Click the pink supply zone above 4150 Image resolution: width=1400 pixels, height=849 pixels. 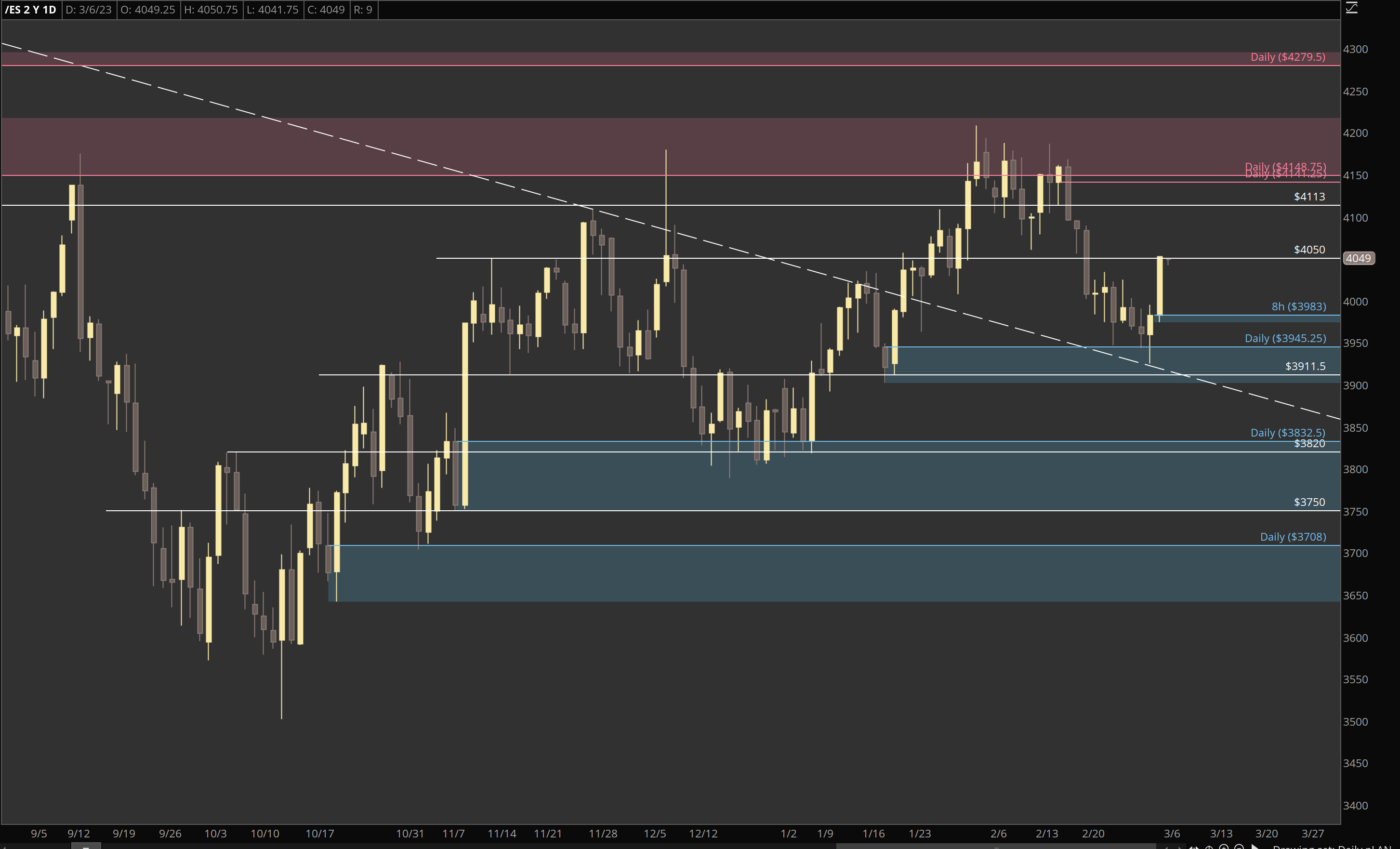568,146
